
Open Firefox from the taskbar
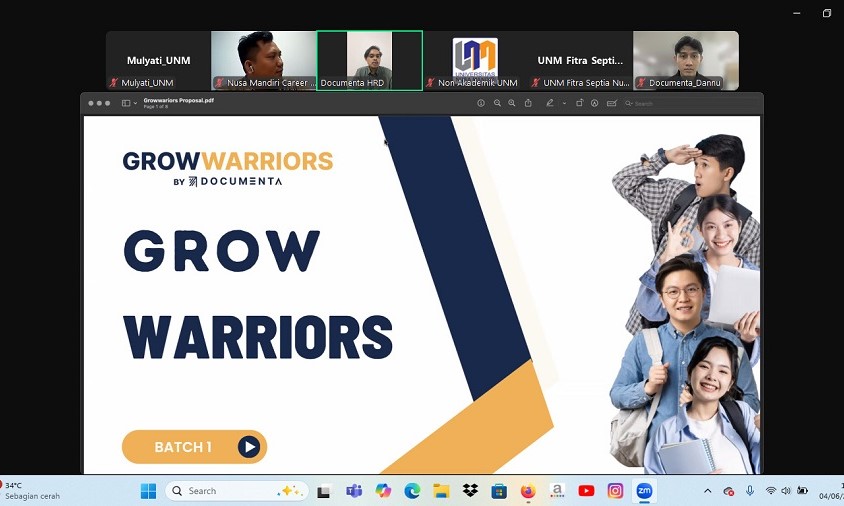click(529, 491)
